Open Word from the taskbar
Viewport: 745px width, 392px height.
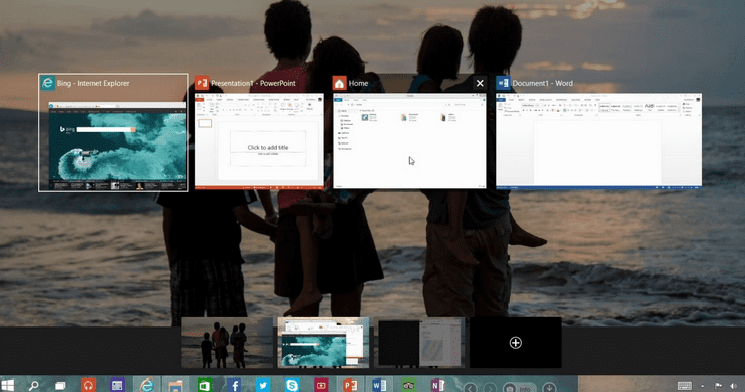379,385
